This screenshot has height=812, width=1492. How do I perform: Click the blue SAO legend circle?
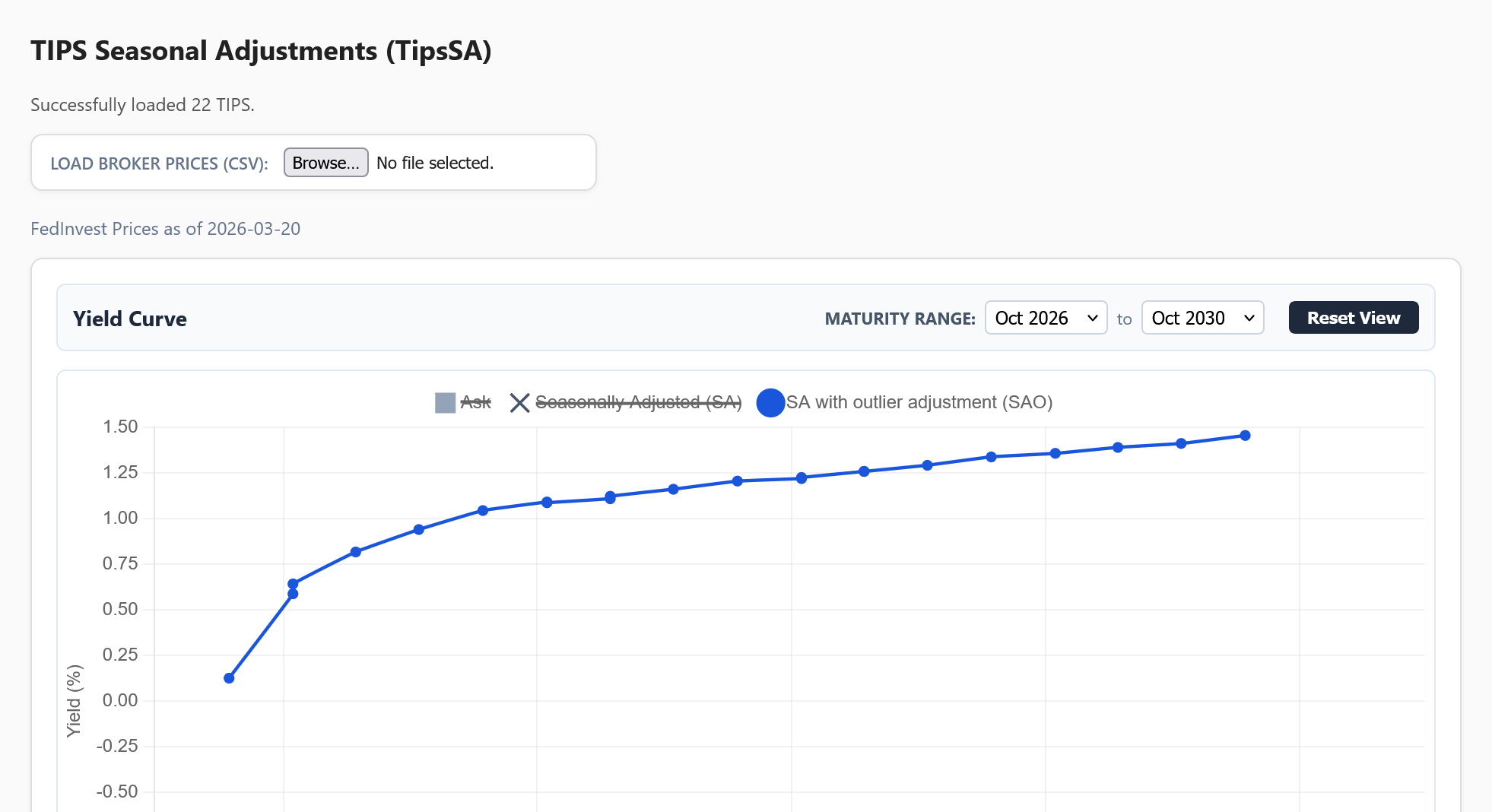770,402
